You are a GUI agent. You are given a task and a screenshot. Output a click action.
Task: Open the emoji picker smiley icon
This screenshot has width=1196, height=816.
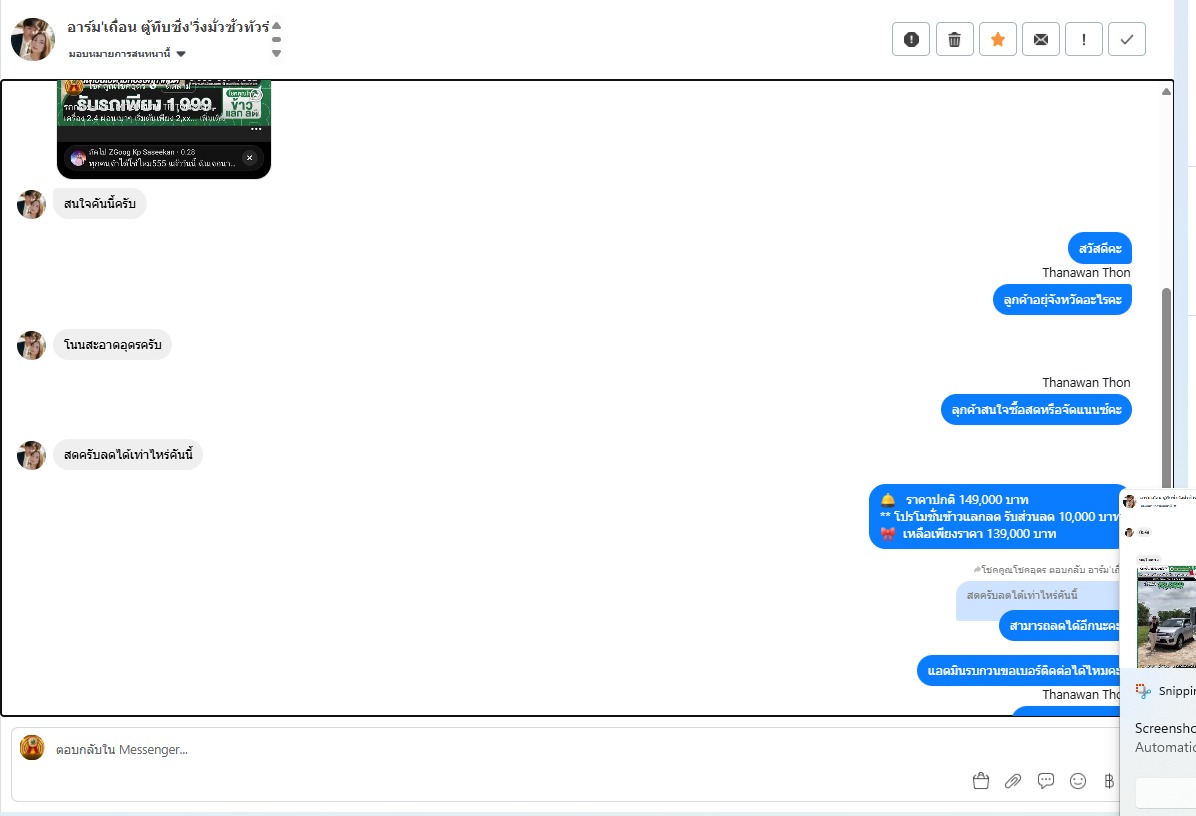[x=1078, y=781]
